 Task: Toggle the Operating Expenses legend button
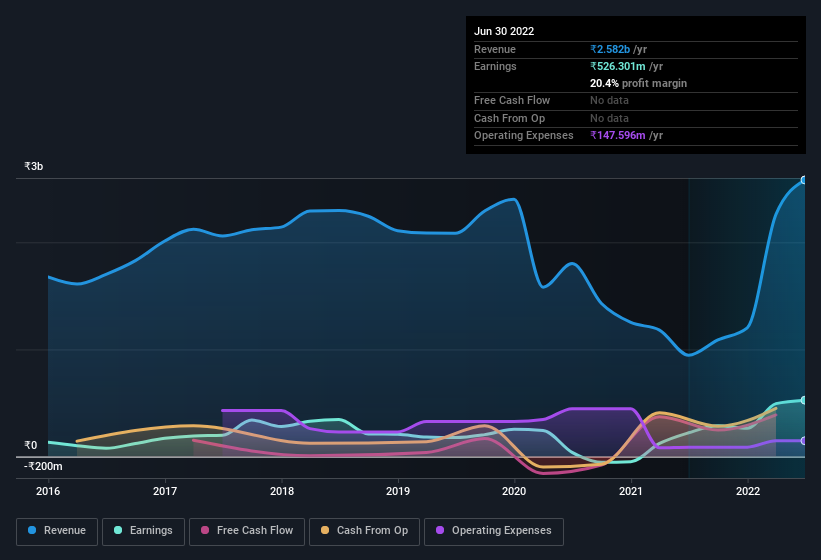[493, 531]
